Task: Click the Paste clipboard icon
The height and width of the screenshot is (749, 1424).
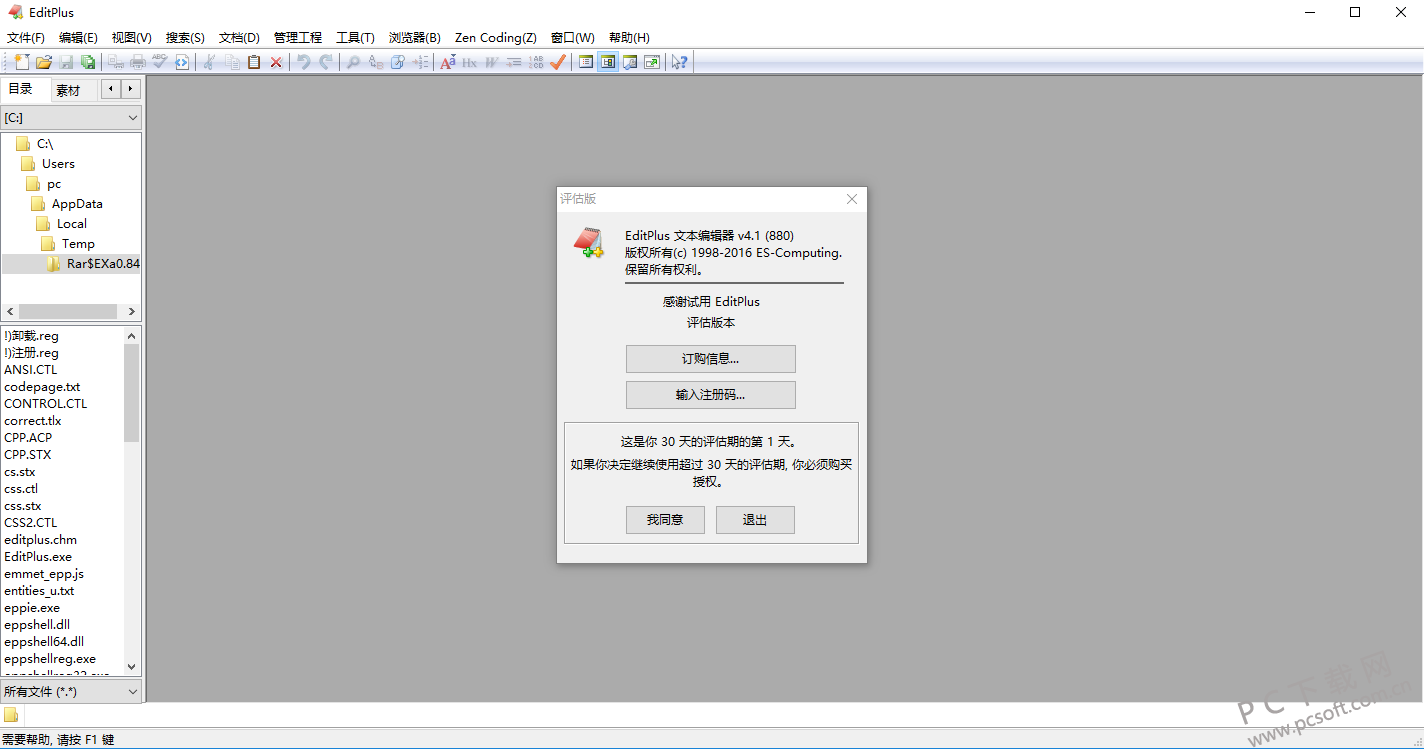Action: click(x=254, y=62)
